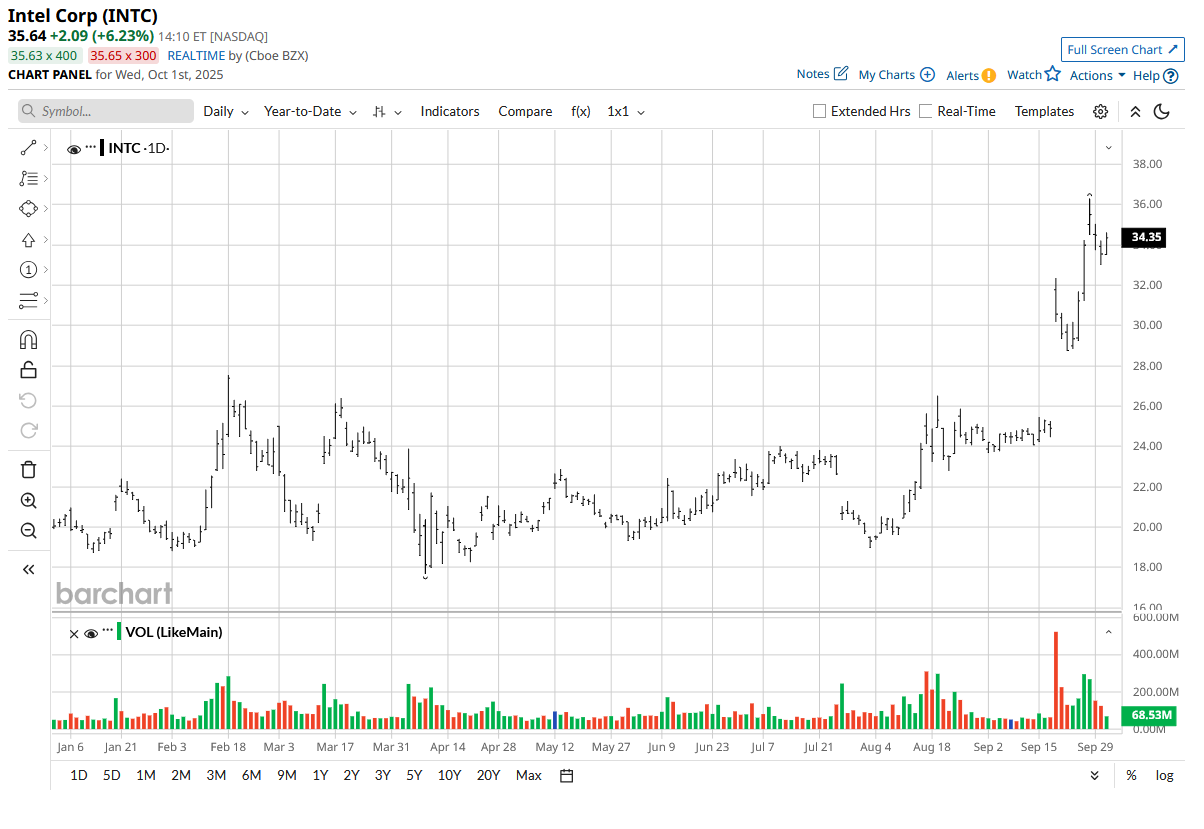Open INTC series more options dots
1204x829 pixels.
[91, 148]
